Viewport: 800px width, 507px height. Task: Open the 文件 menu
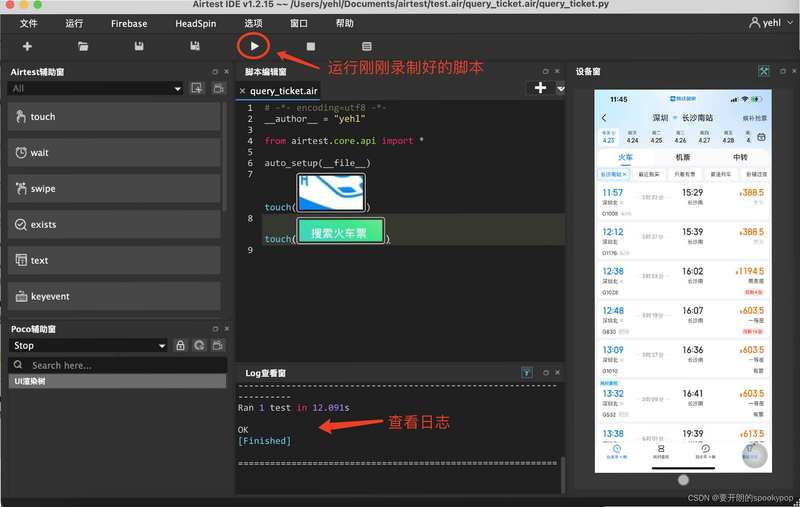[29, 23]
